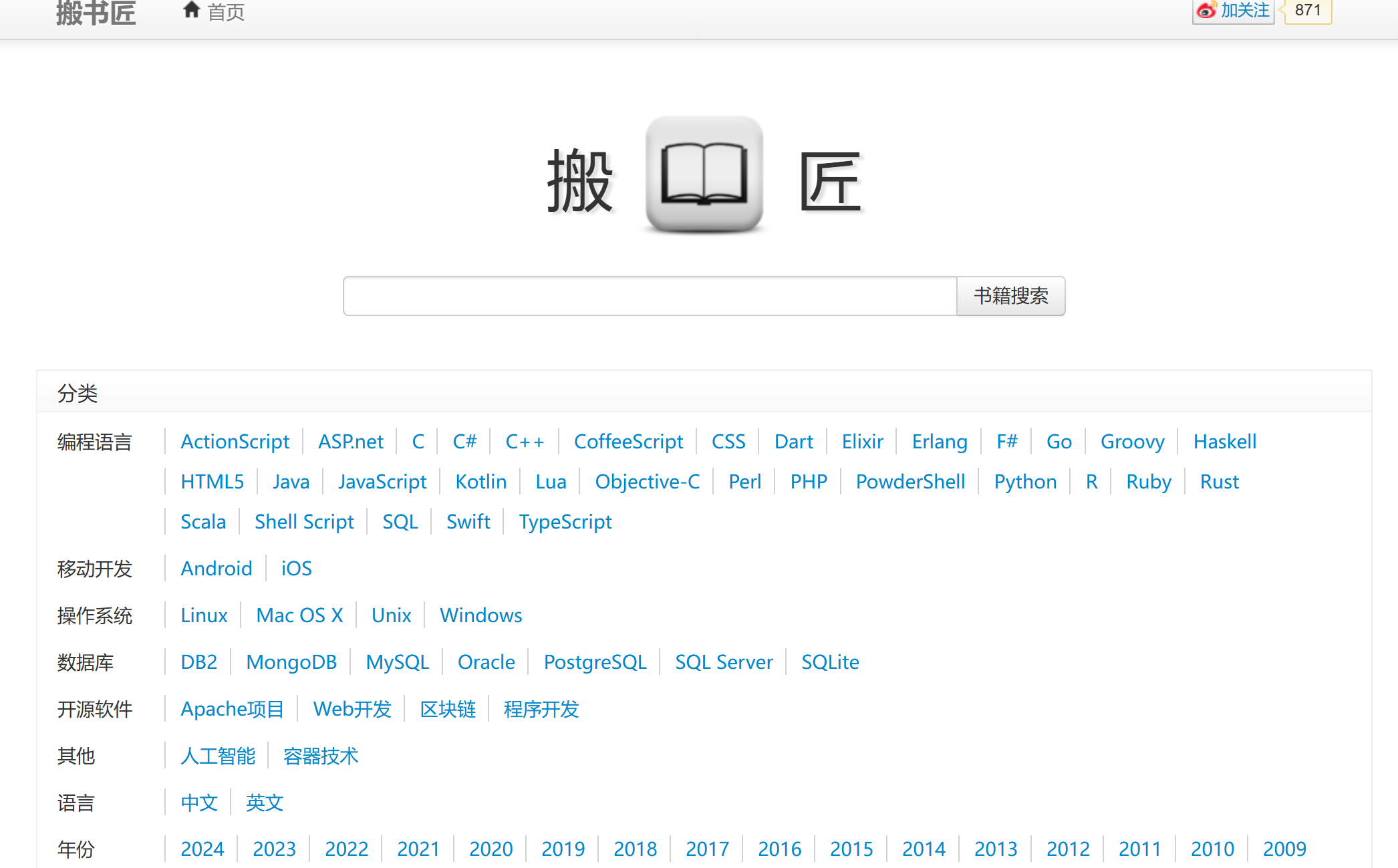Screen dimensions: 1398x868
Task: Select the Java category link
Action: (x=291, y=482)
